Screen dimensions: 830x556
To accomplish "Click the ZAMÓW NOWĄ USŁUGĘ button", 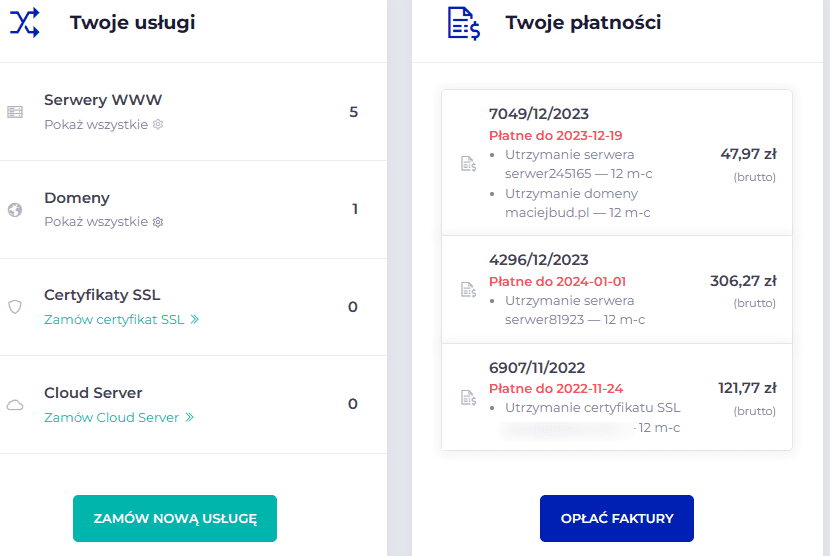I will tap(175, 518).
